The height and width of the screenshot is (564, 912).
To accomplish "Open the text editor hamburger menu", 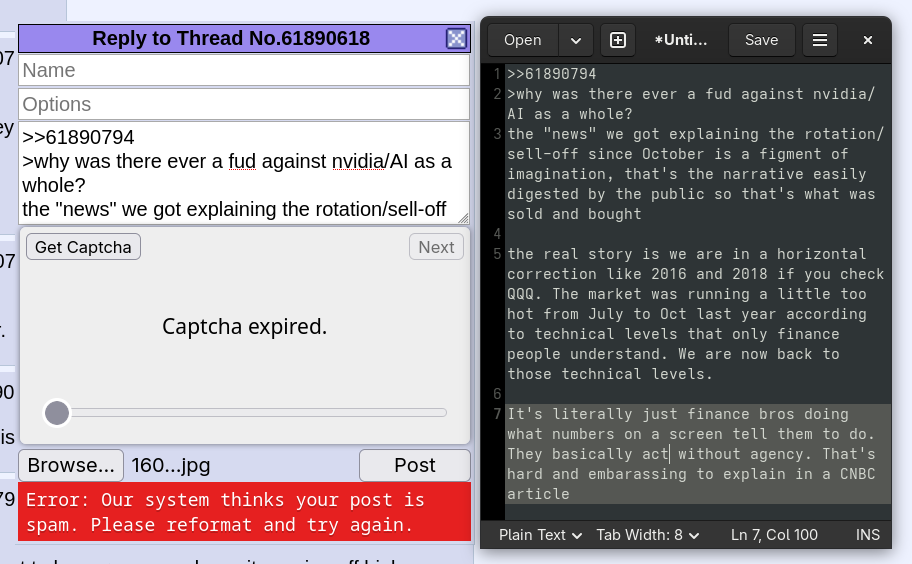I will 820,40.
